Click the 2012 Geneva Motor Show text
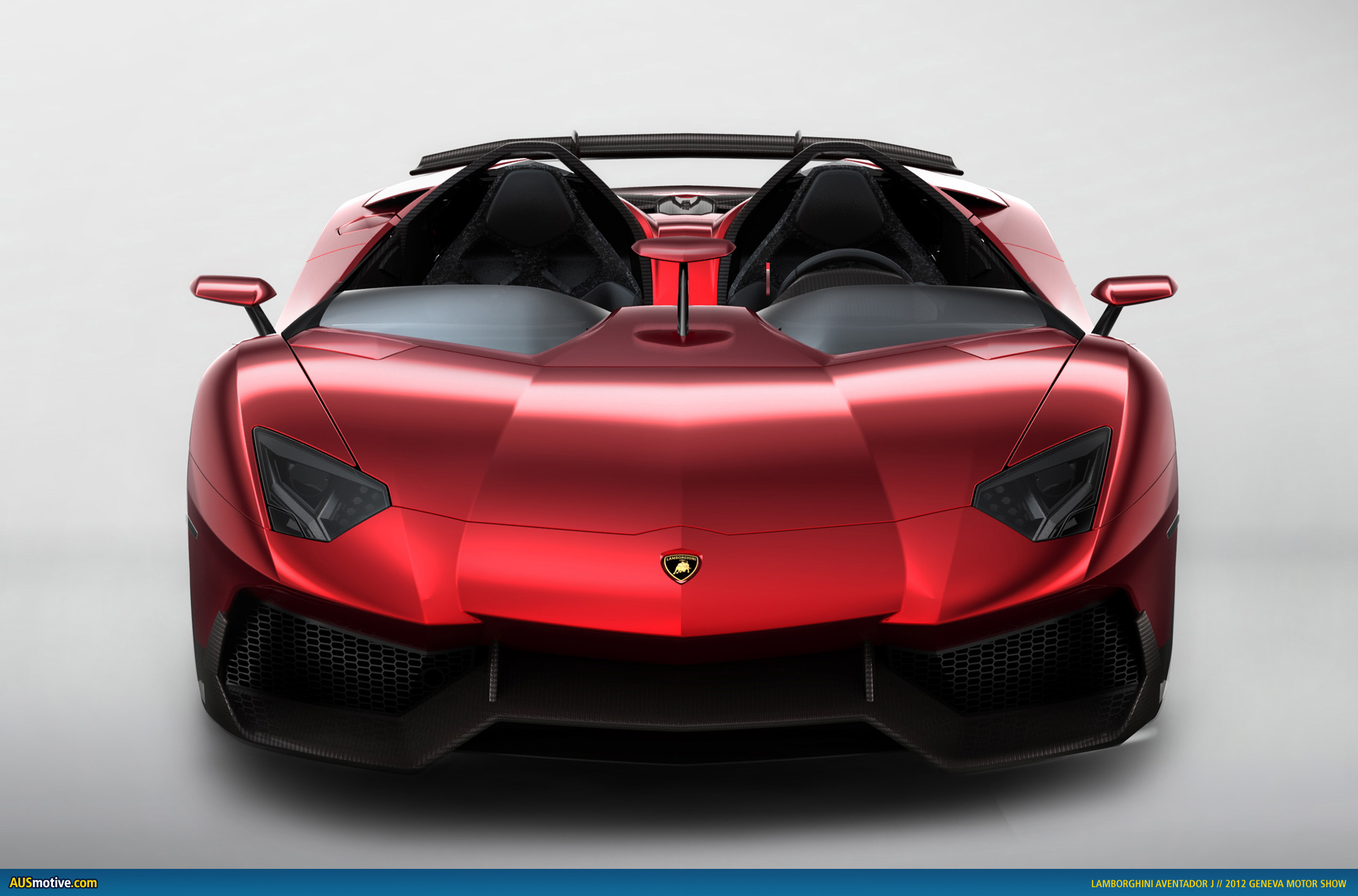The height and width of the screenshot is (896, 1358). point(1285,884)
